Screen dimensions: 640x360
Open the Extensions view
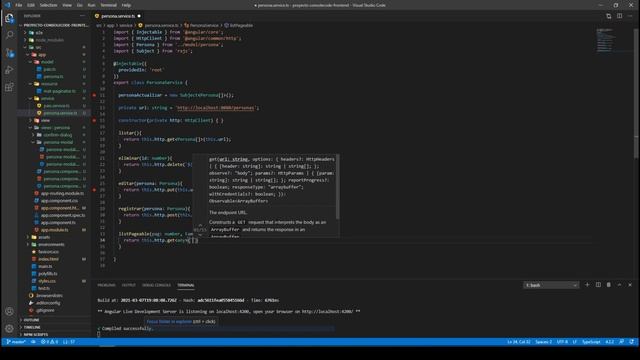(9, 87)
